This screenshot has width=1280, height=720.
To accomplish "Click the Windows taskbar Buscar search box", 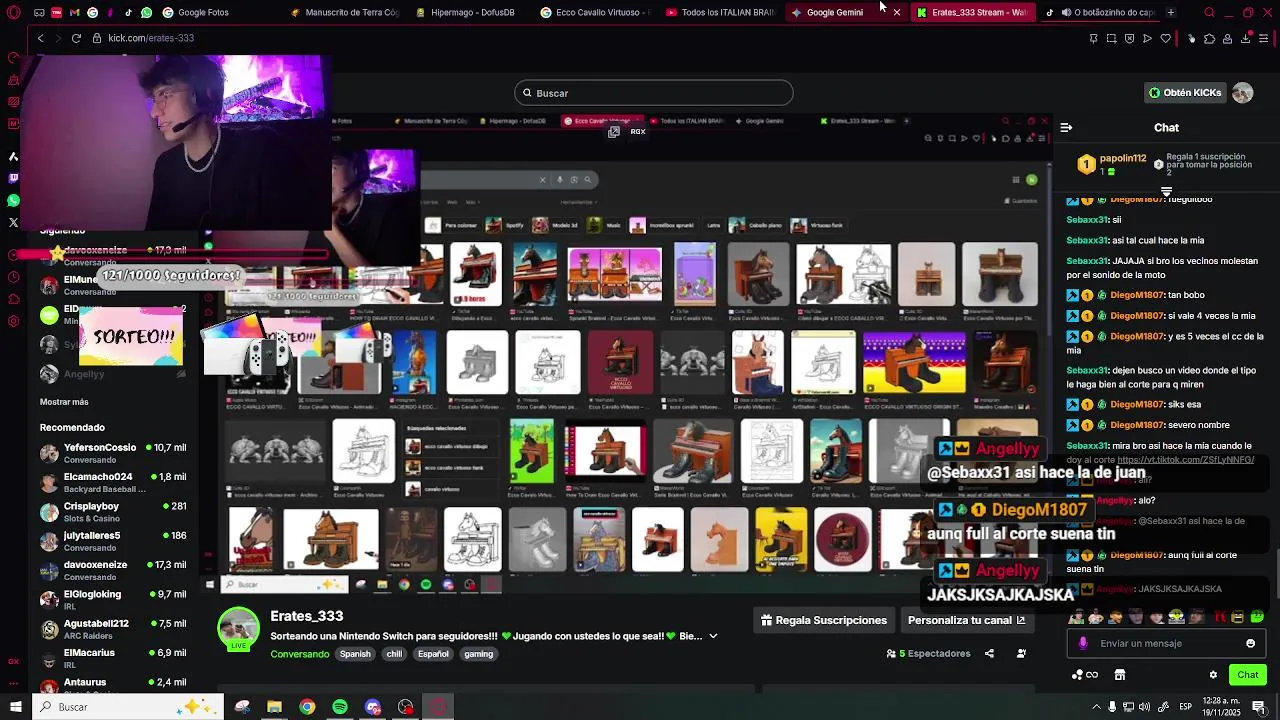I will pos(130,707).
